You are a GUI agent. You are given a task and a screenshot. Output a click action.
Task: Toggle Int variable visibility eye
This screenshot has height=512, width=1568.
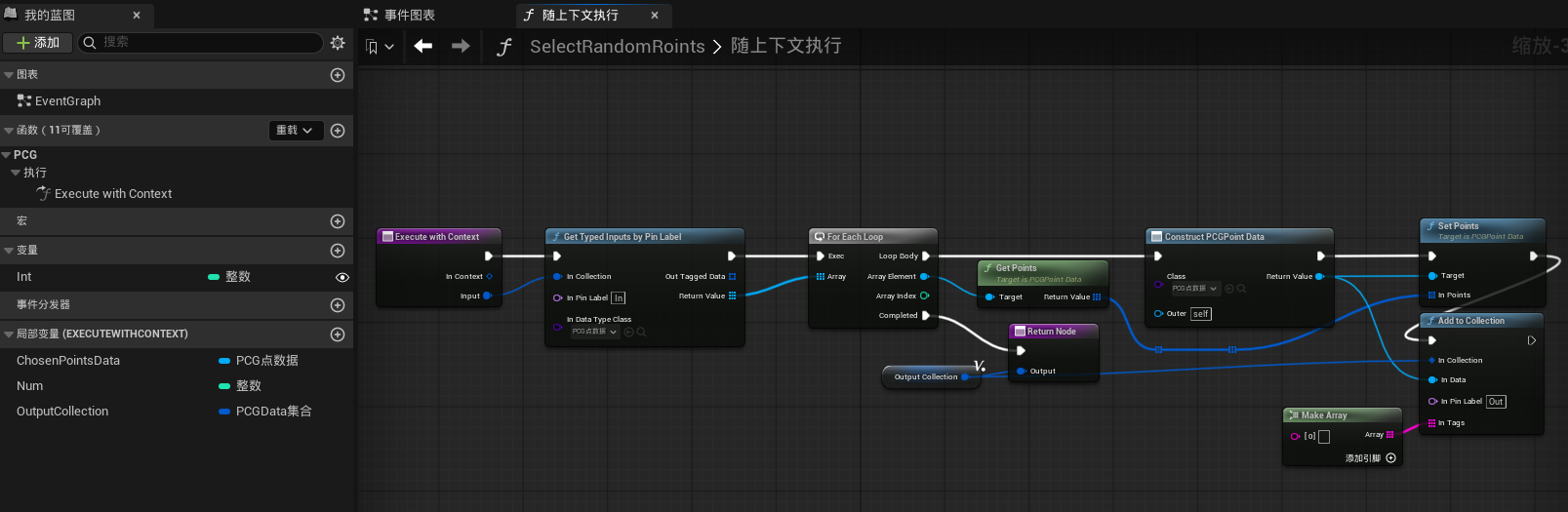click(342, 278)
